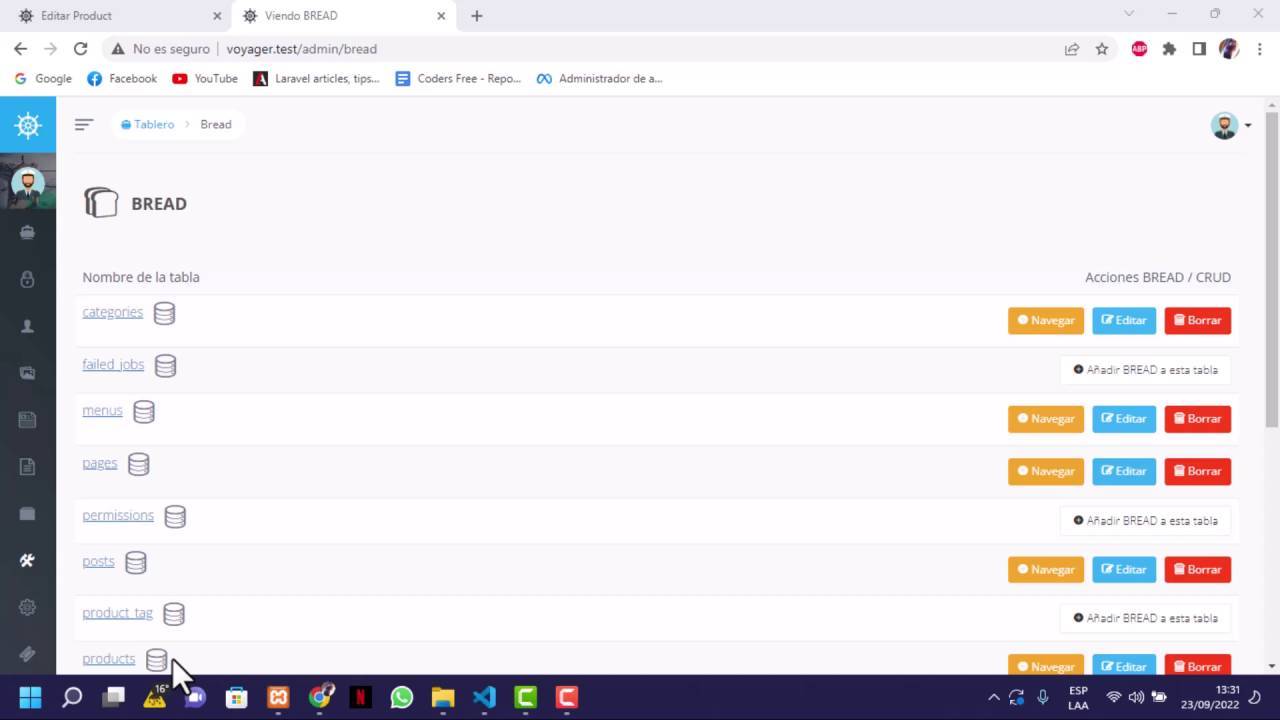The height and width of the screenshot is (720, 1280).
Task: Click the Navegar button for categories
Action: click(1045, 320)
